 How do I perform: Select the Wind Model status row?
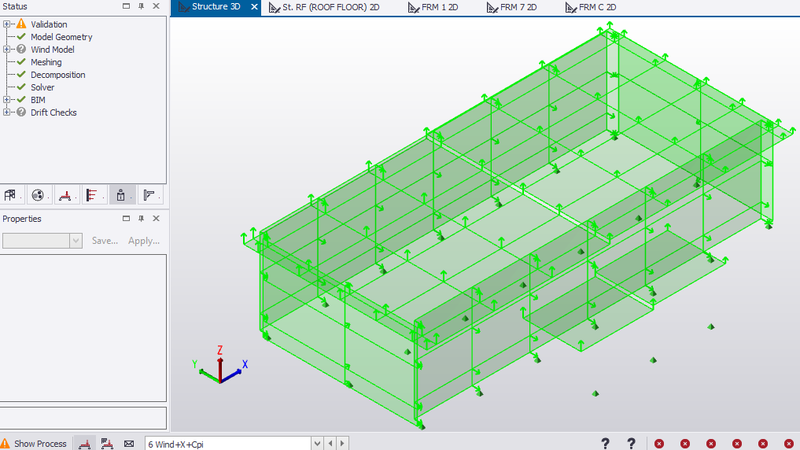[x=52, y=49]
